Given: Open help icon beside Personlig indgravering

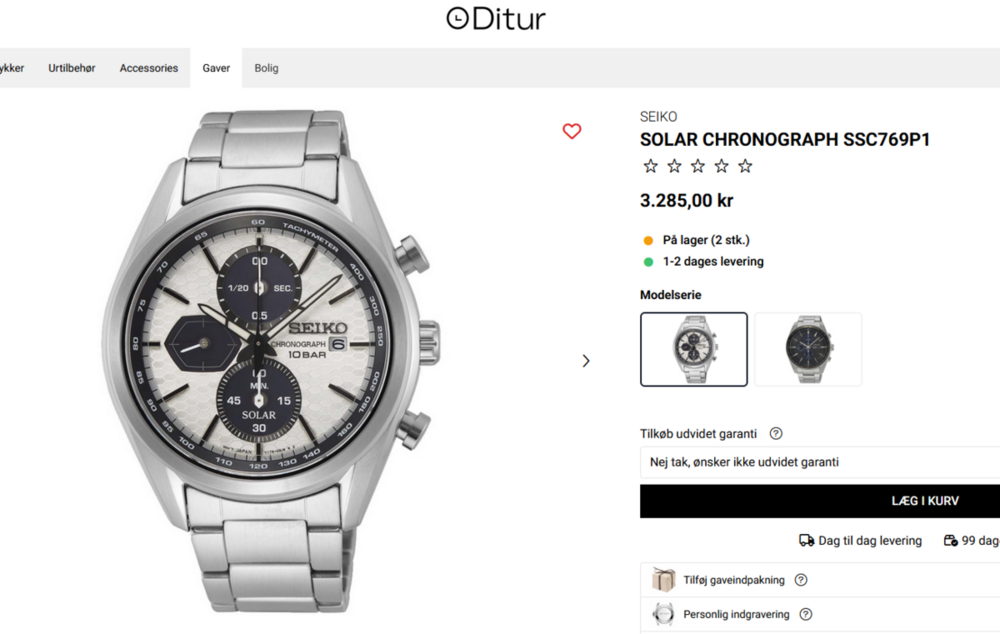Looking at the screenshot, I should click(805, 614).
